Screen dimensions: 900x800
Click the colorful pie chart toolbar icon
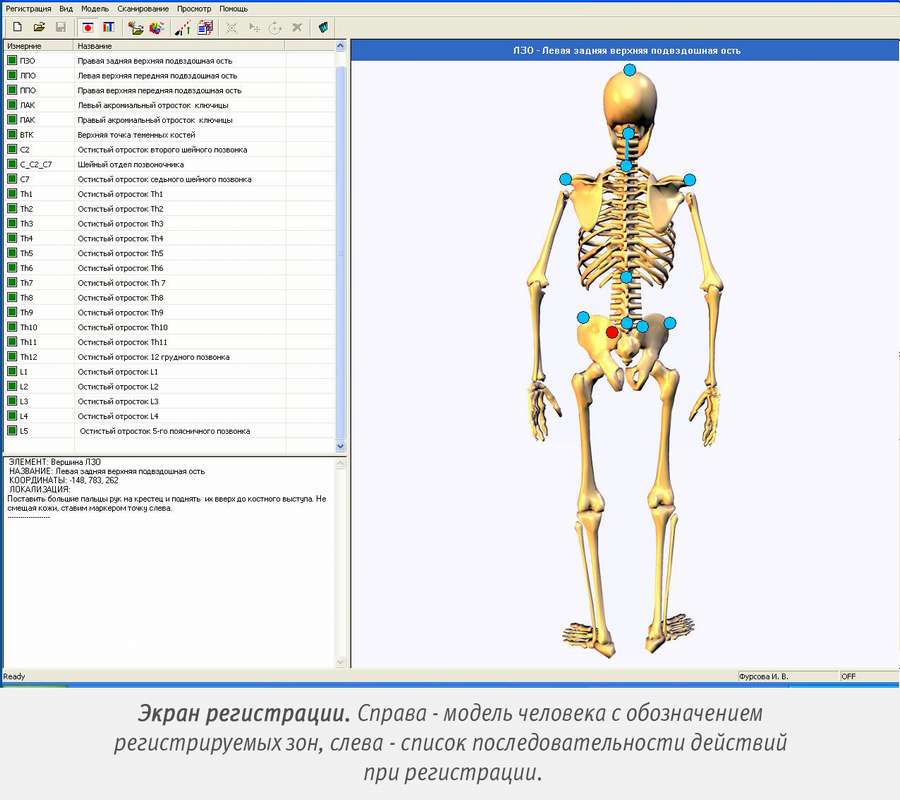coord(157,27)
